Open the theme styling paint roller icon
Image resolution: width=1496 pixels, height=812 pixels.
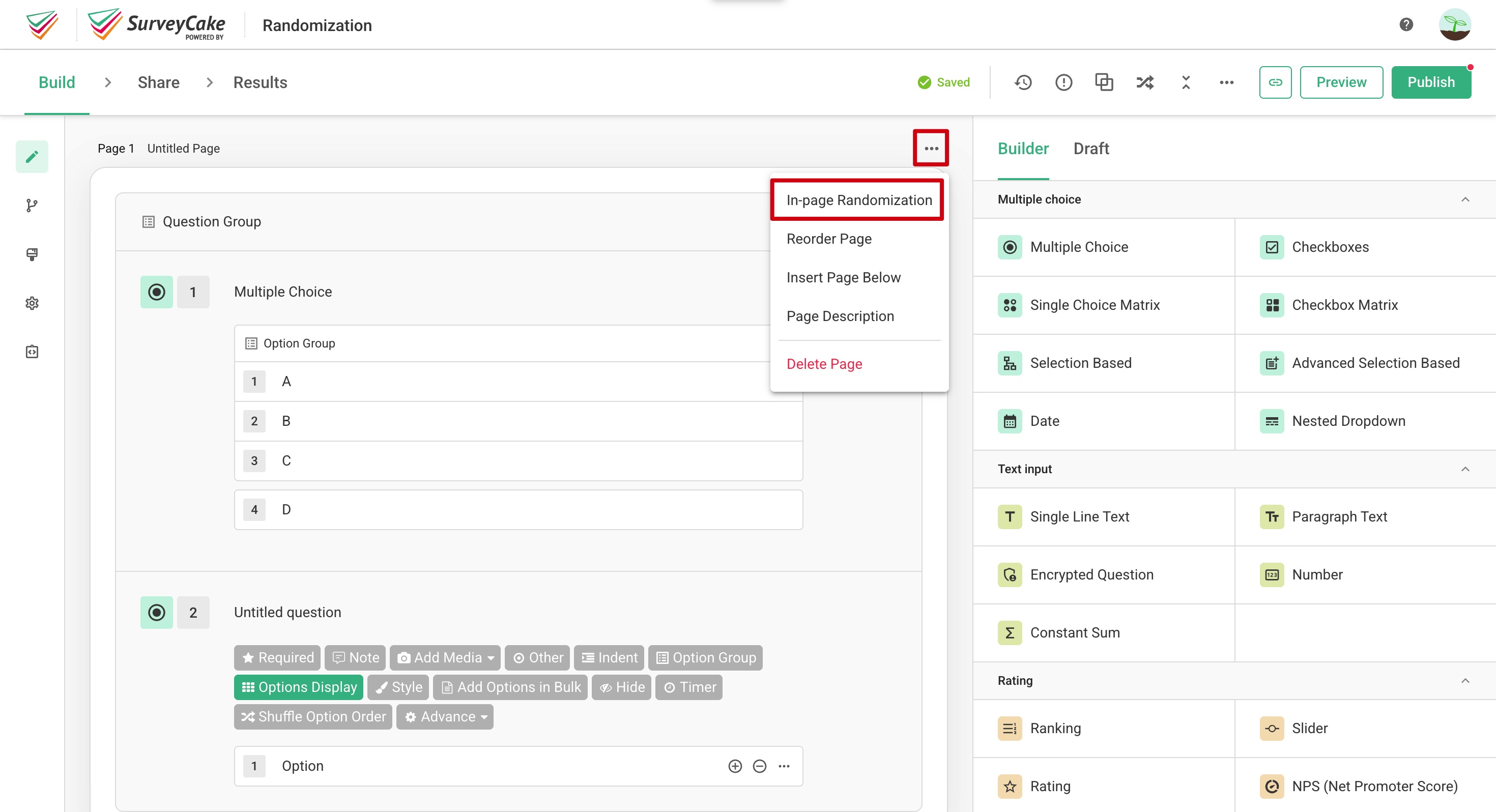(x=32, y=254)
